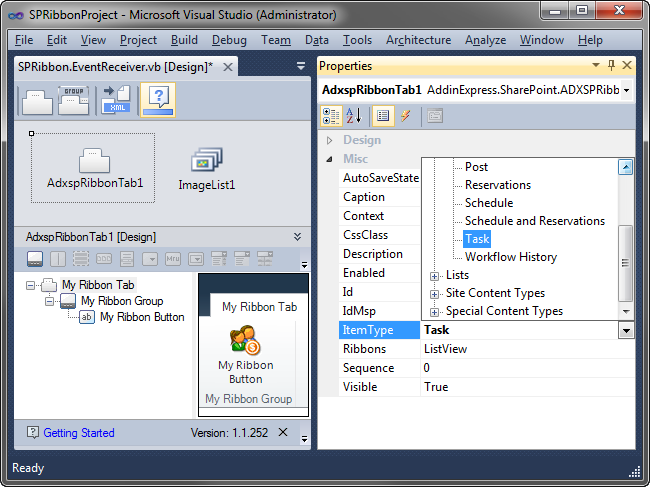This screenshot has height=487, width=650.
Task: Close the SPRibbon.EventReceiver.vb design tab
Action: pyautogui.click(x=228, y=67)
